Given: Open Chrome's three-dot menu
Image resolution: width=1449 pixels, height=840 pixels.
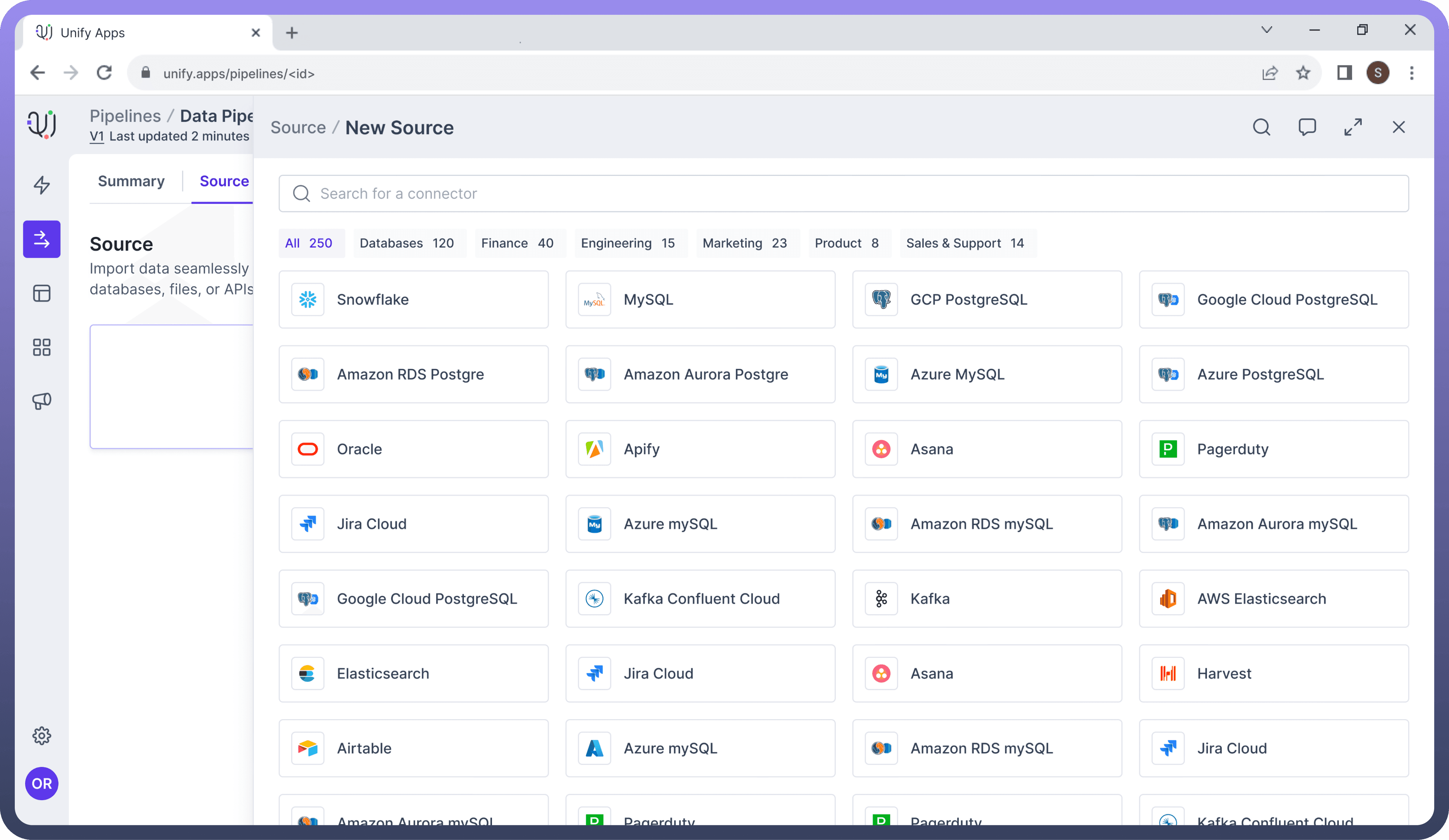Looking at the screenshot, I should 1412,73.
